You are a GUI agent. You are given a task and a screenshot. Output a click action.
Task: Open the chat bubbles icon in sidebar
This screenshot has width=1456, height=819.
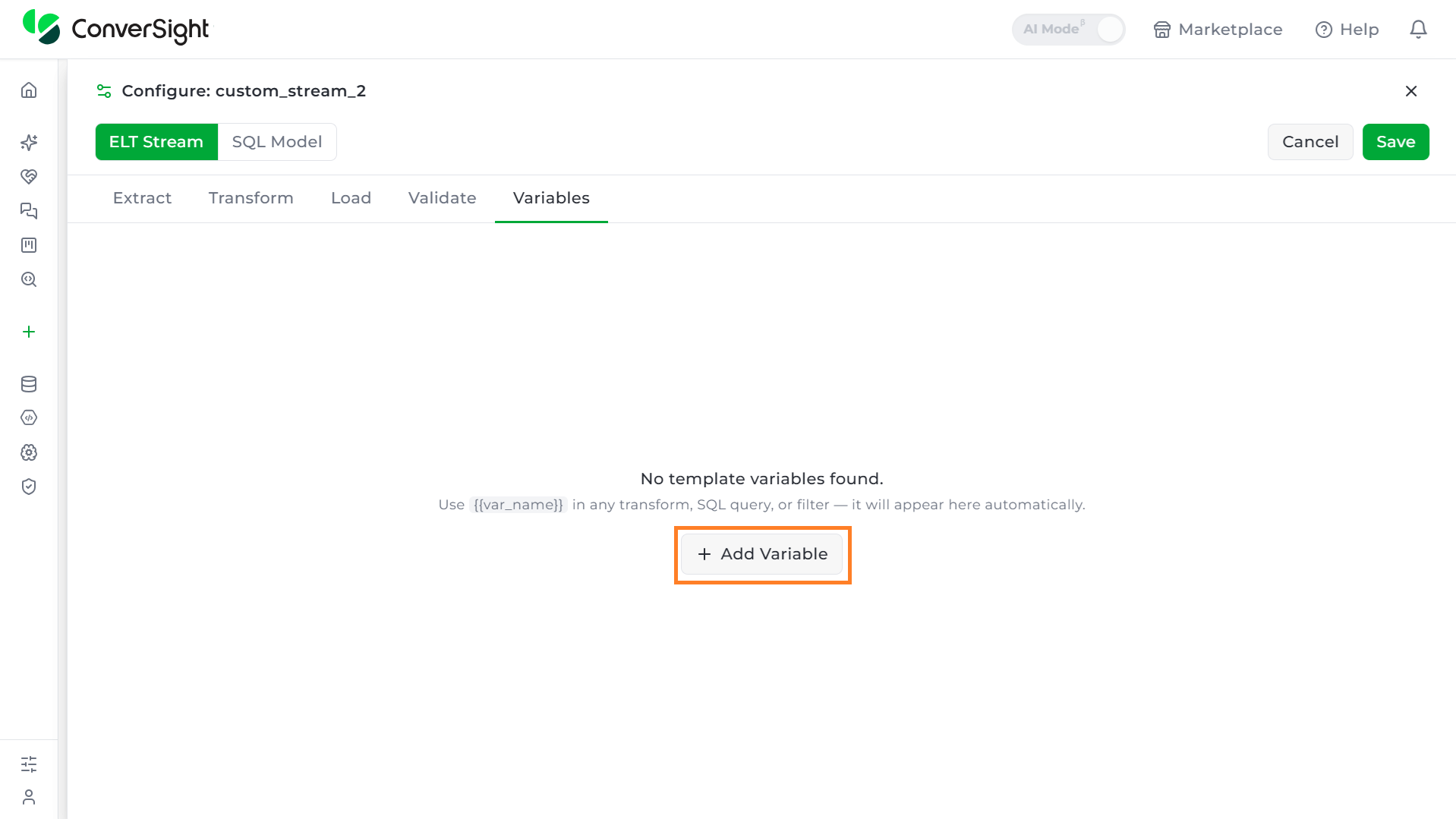(29, 211)
